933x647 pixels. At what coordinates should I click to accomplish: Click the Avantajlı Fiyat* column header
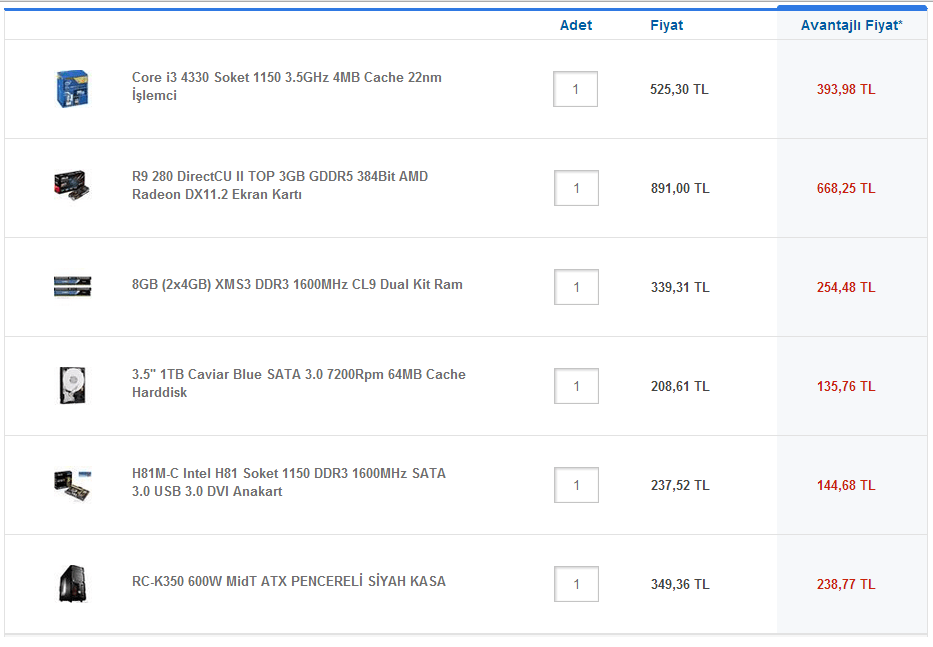pos(851,25)
